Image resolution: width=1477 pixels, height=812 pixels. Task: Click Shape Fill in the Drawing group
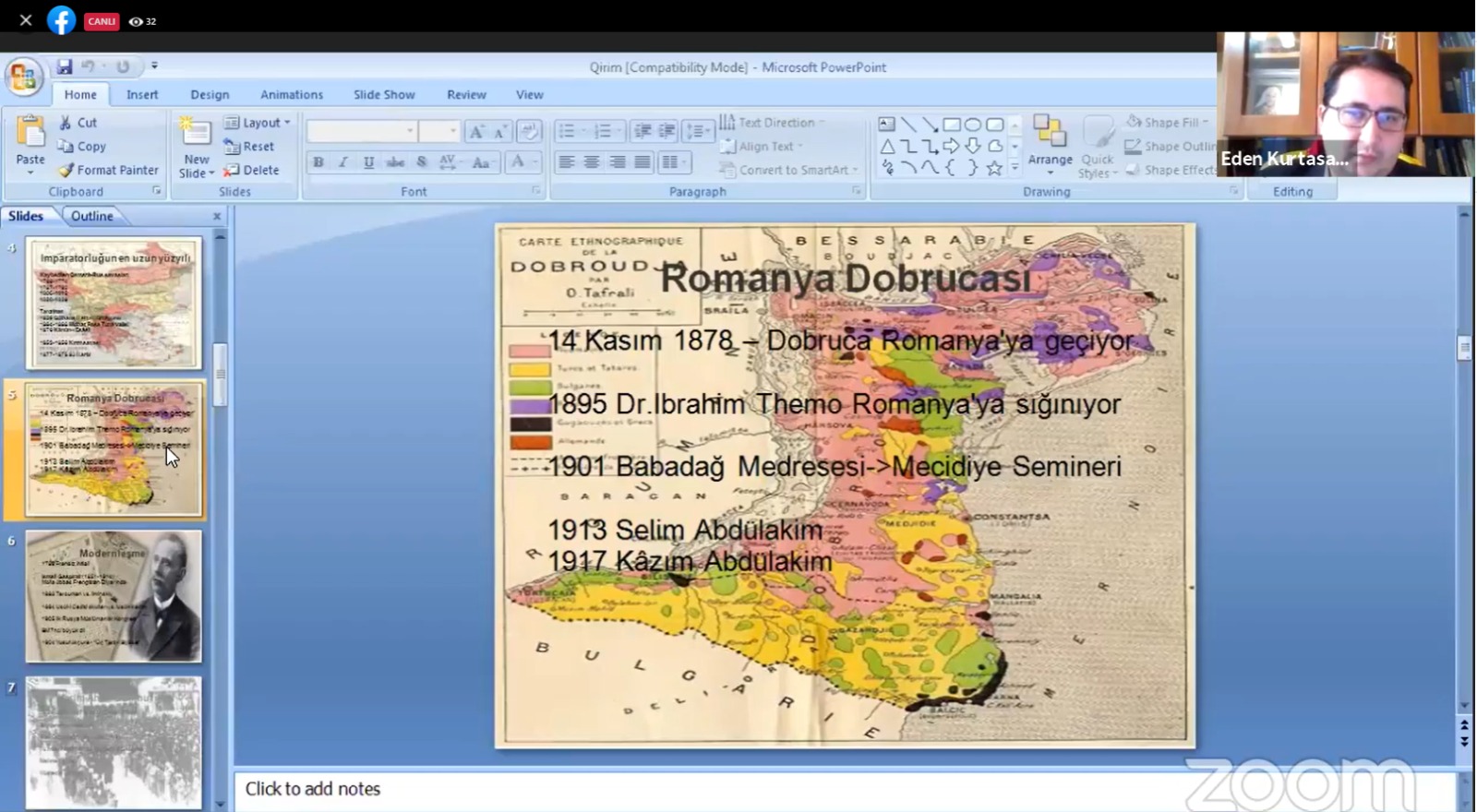click(x=1168, y=122)
